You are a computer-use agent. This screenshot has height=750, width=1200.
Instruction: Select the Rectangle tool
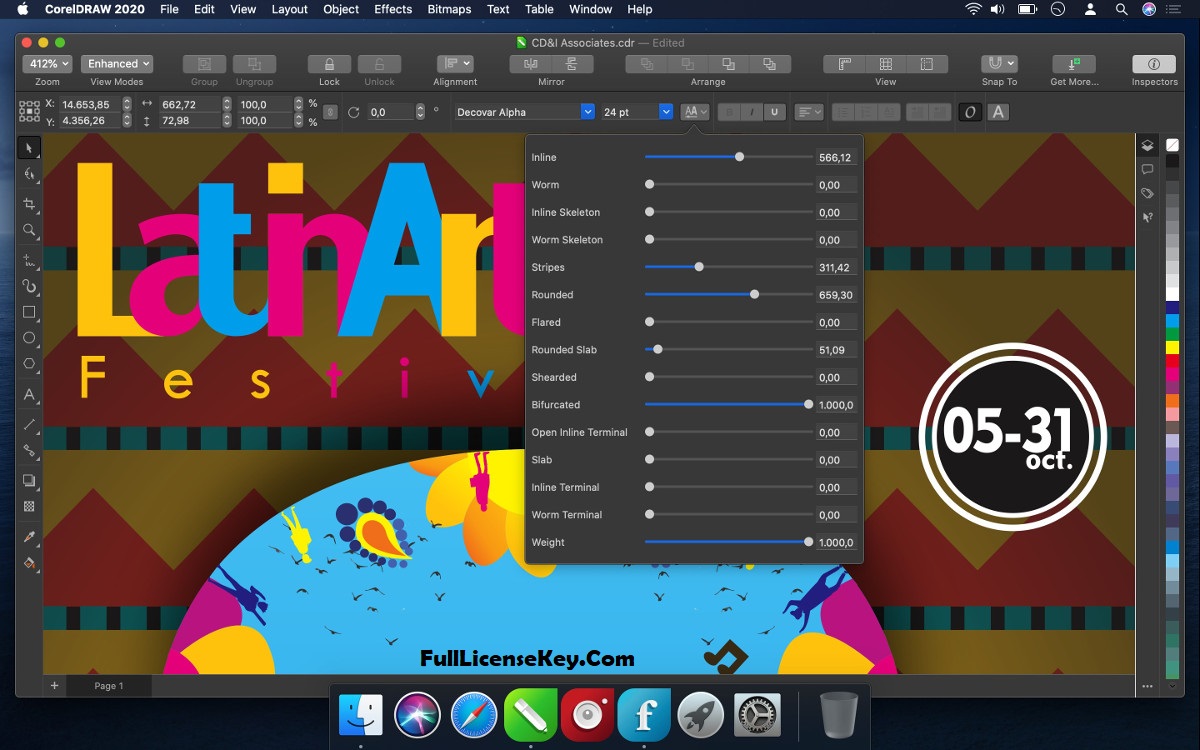29,312
